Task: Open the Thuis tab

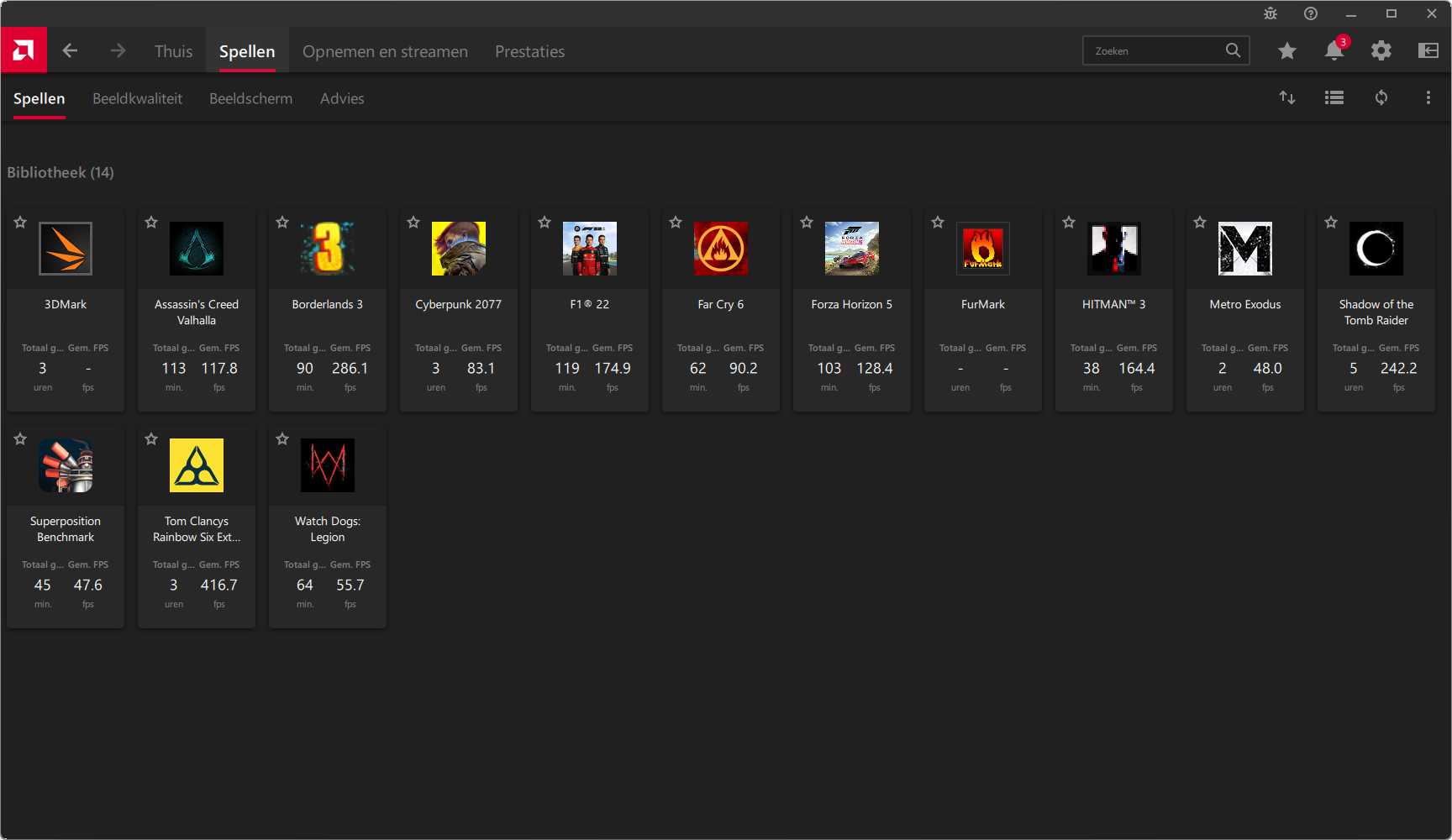Action: click(173, 51)
